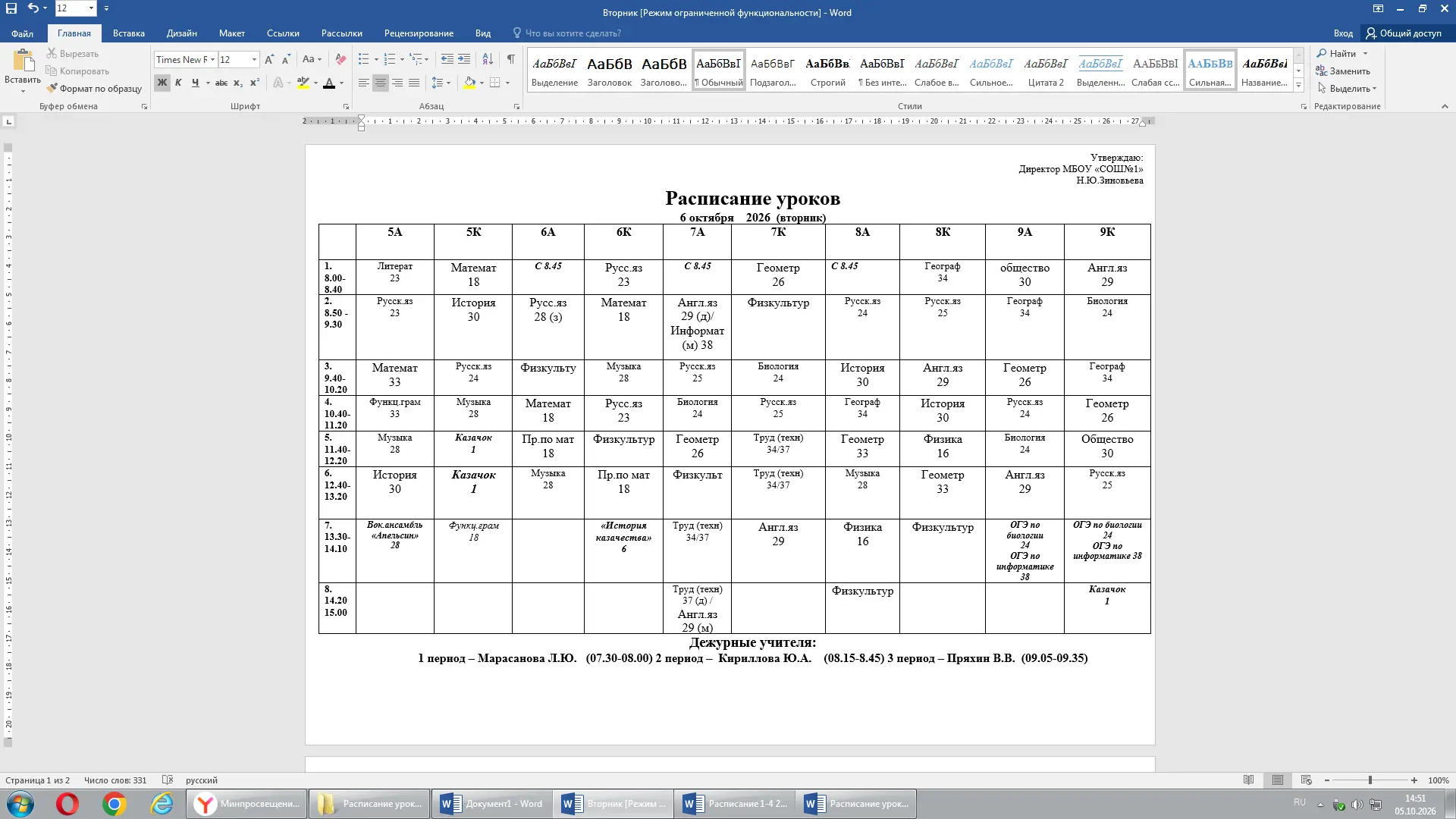Screen dimensions: 1456x819
Task: Open the font size dropdown showing 12
Action: [254, 59]
